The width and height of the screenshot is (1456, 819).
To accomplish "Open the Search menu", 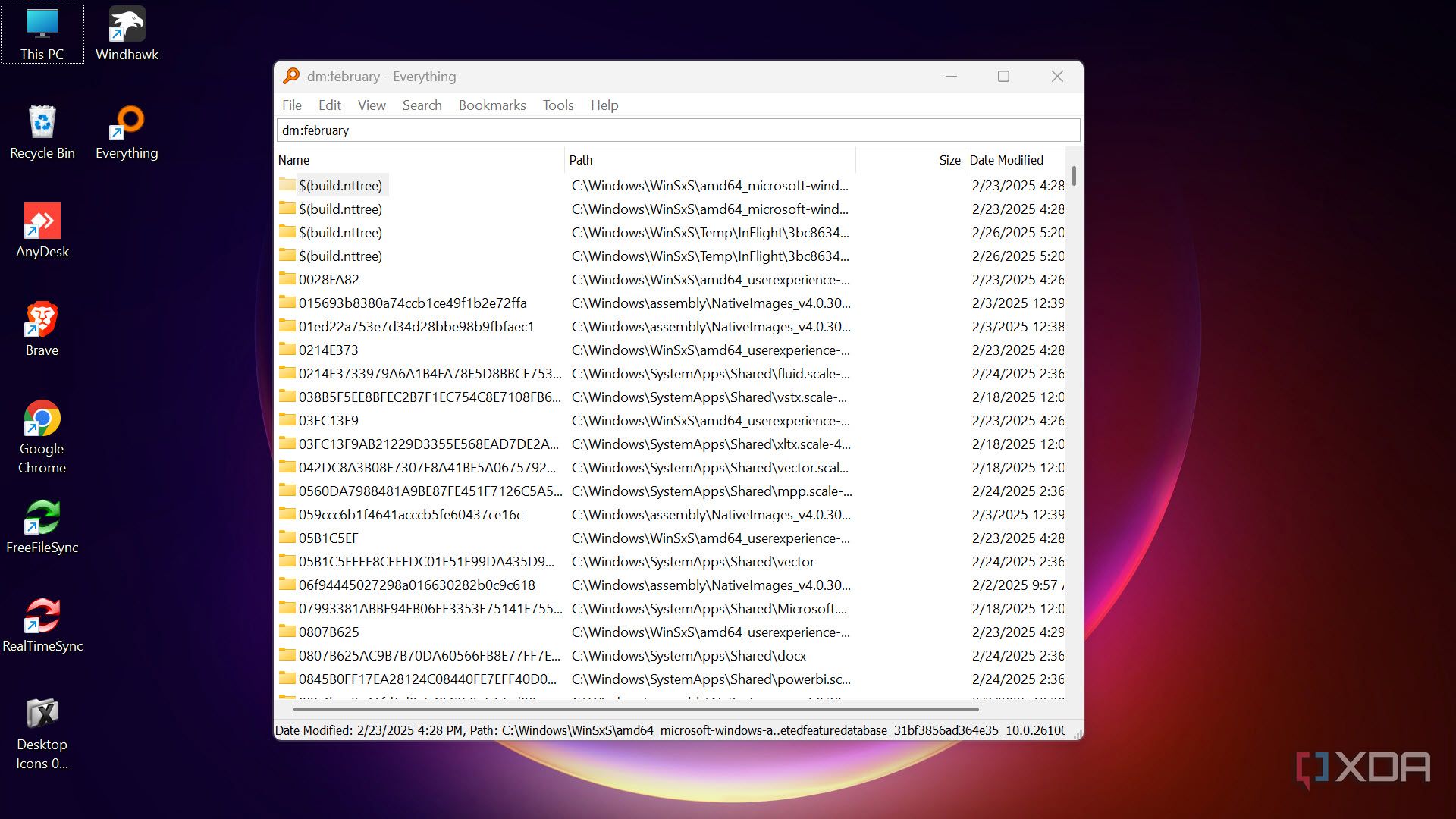I will [422, 105].
